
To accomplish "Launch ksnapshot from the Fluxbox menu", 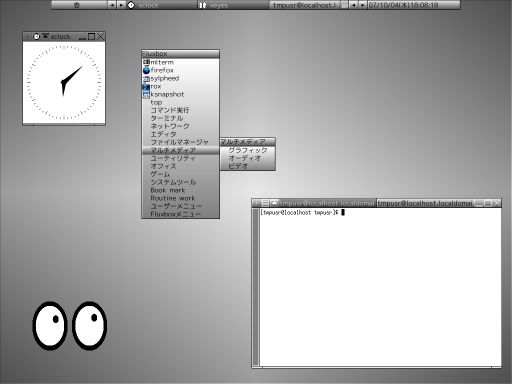I will coord(180,94).
